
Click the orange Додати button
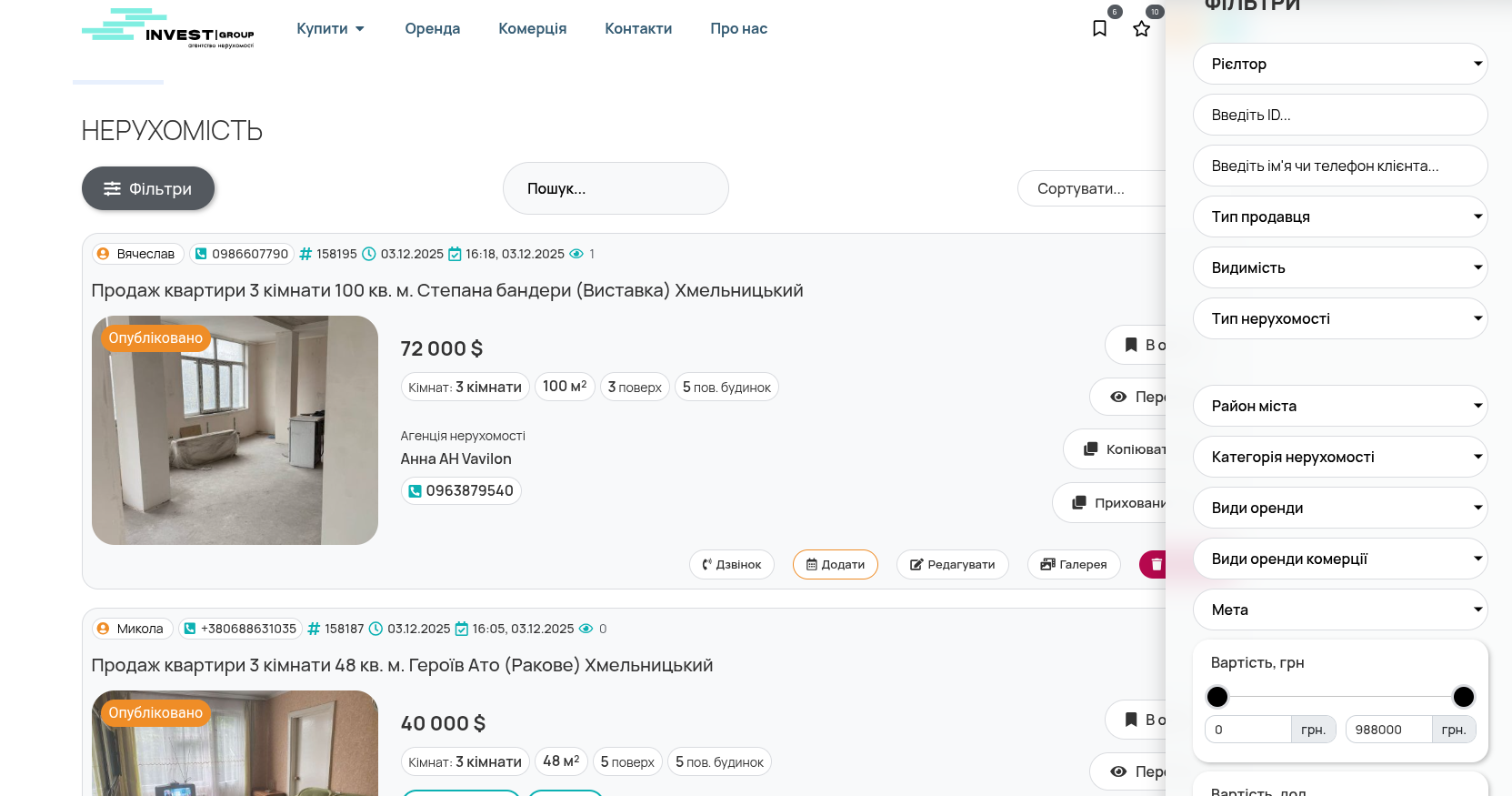pyautogui.click(x=835, y=565)
